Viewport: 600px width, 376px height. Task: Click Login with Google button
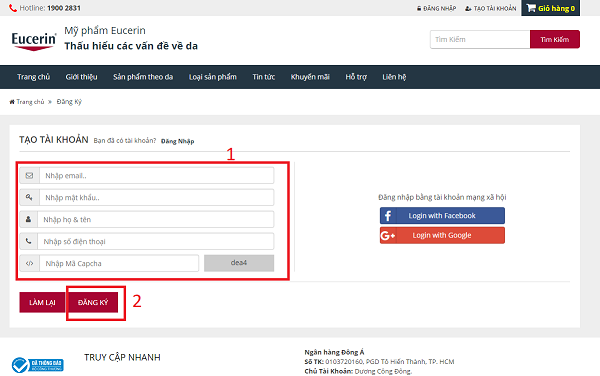[x=442, y=235]
